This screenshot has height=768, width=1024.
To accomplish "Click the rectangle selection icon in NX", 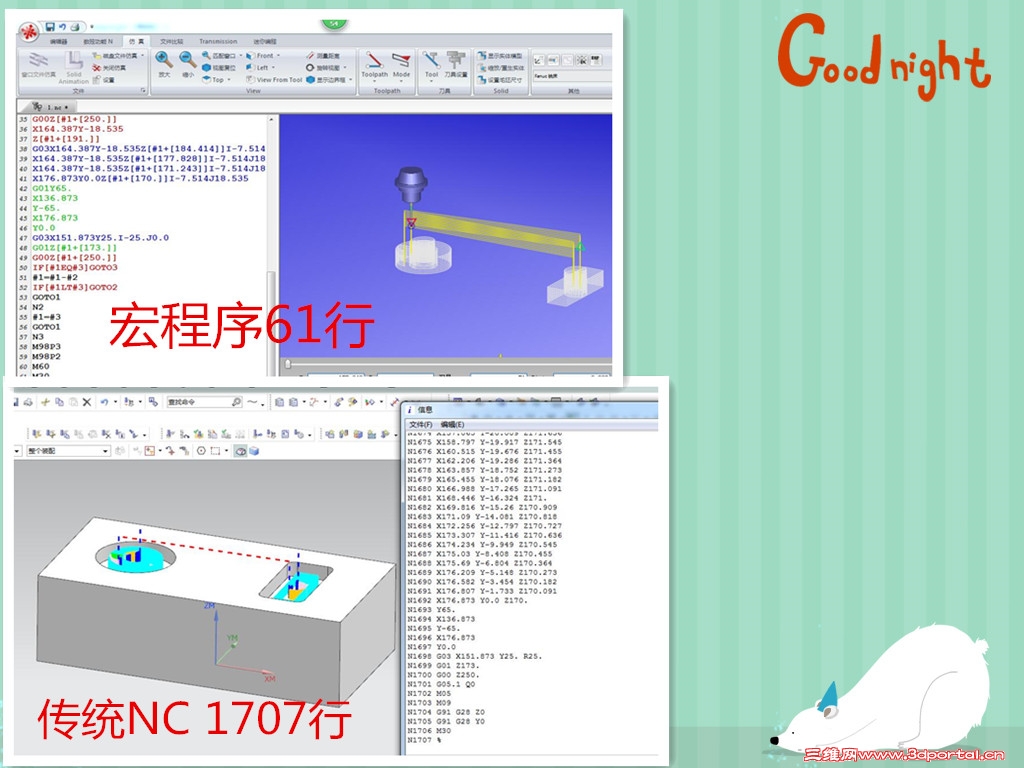I will point(215,451).
